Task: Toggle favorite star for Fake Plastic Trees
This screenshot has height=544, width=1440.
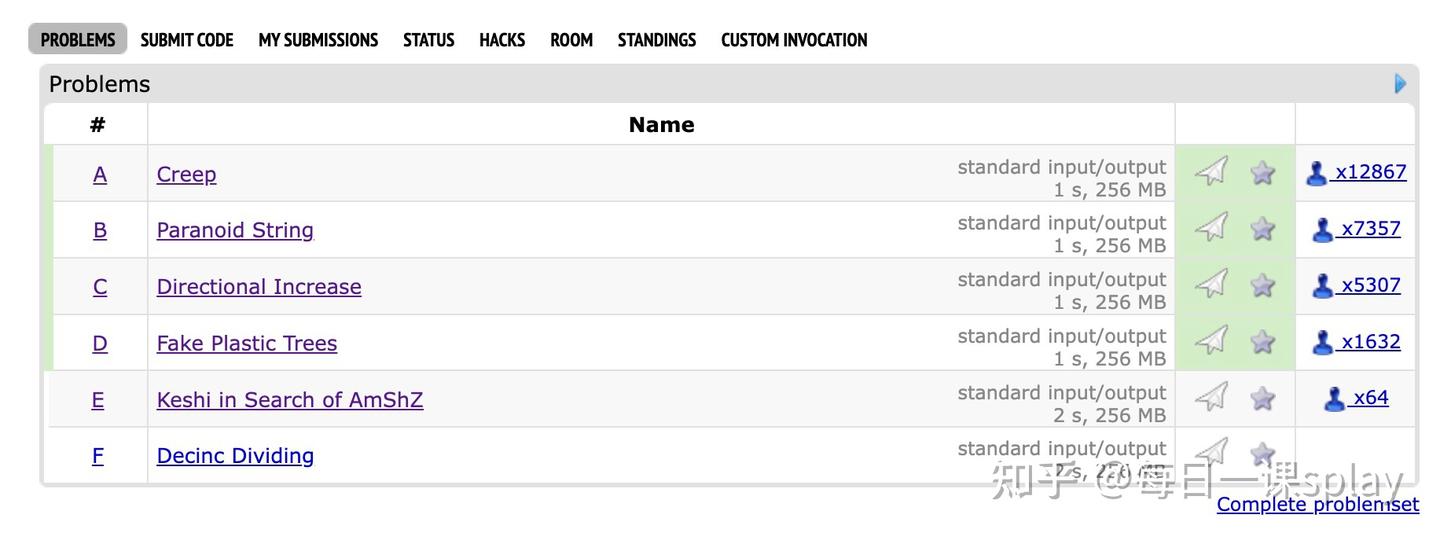Action: (x=1263, y=342)
